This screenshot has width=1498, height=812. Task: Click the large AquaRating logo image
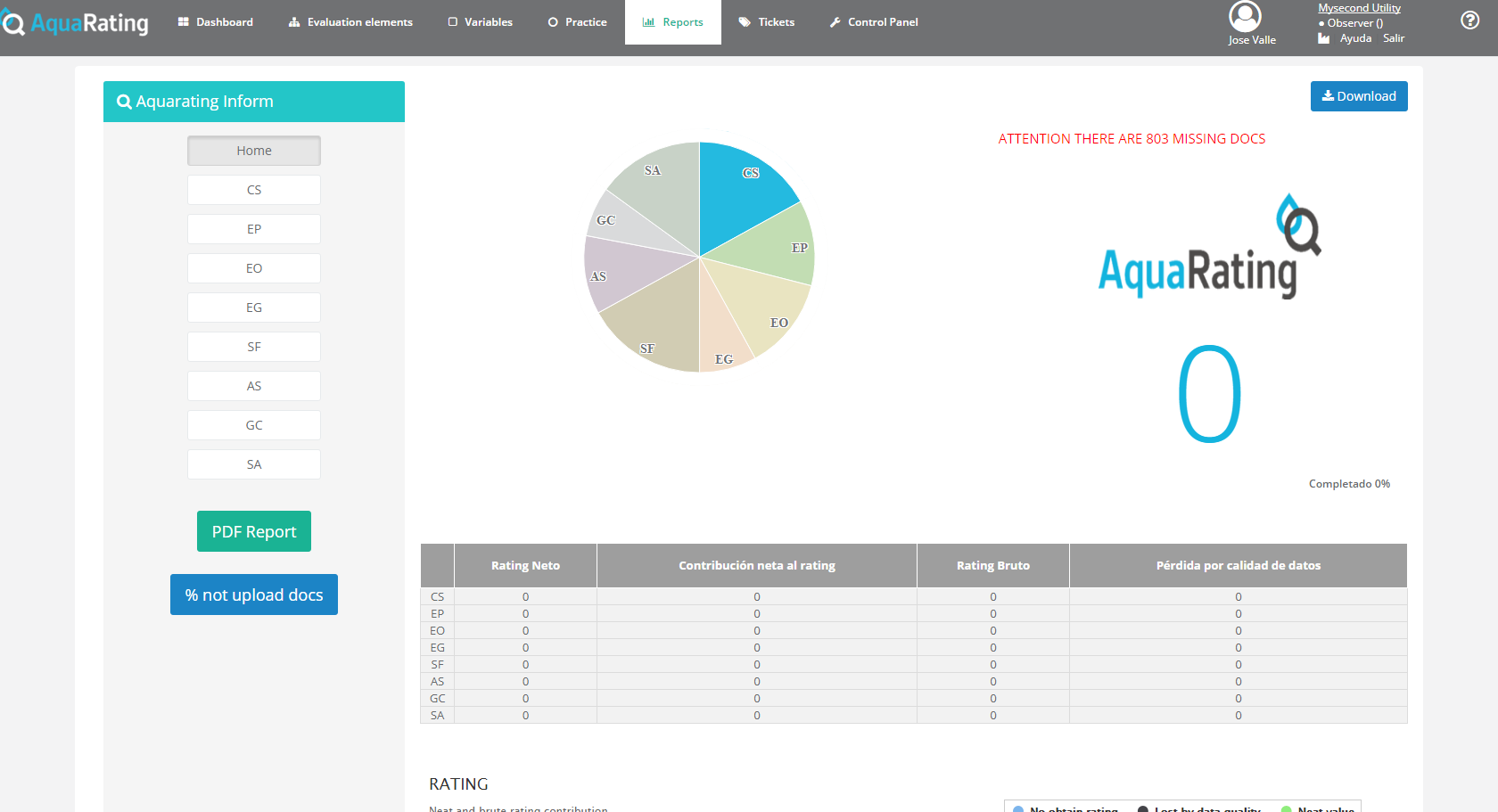coord(1209,246)
